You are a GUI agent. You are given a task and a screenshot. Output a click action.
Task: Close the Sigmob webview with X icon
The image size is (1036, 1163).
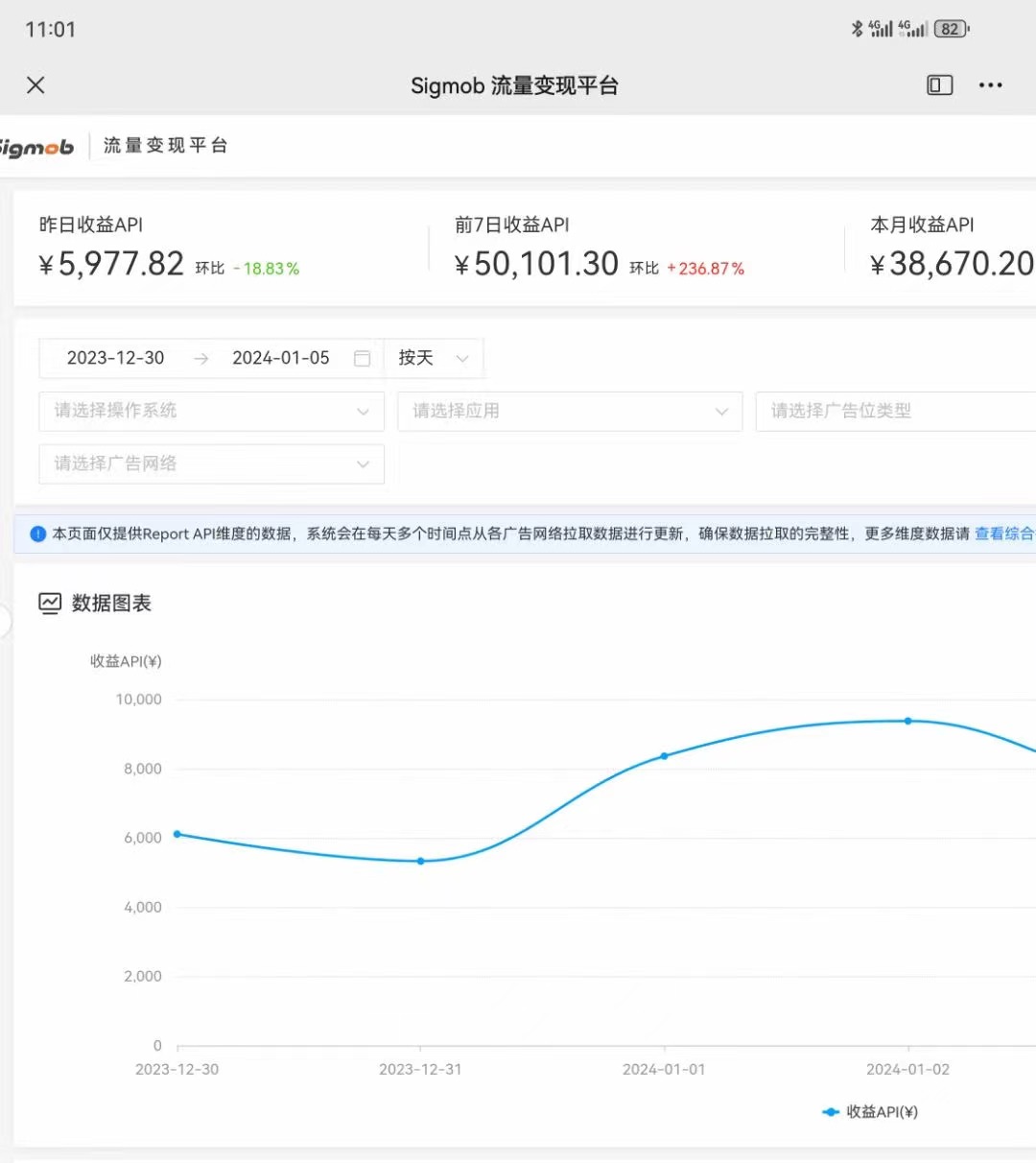35,85
